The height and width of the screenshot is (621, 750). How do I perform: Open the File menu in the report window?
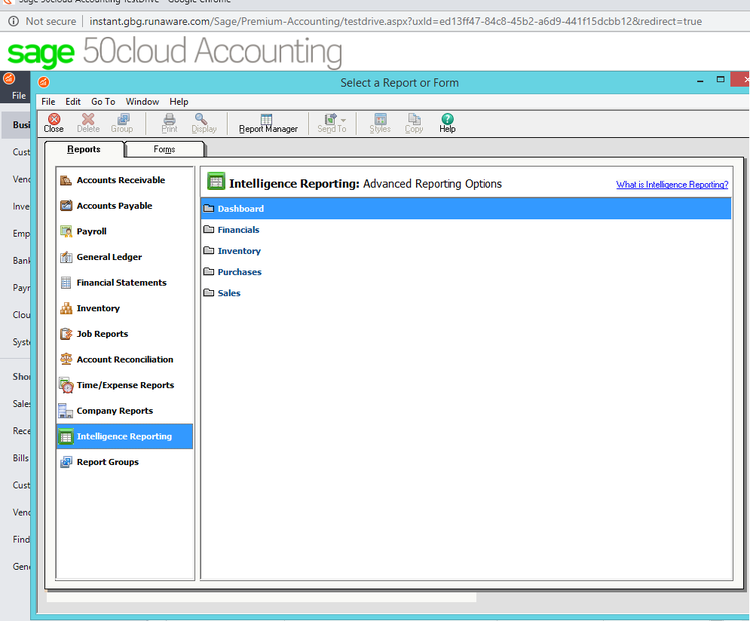(48, 102)
